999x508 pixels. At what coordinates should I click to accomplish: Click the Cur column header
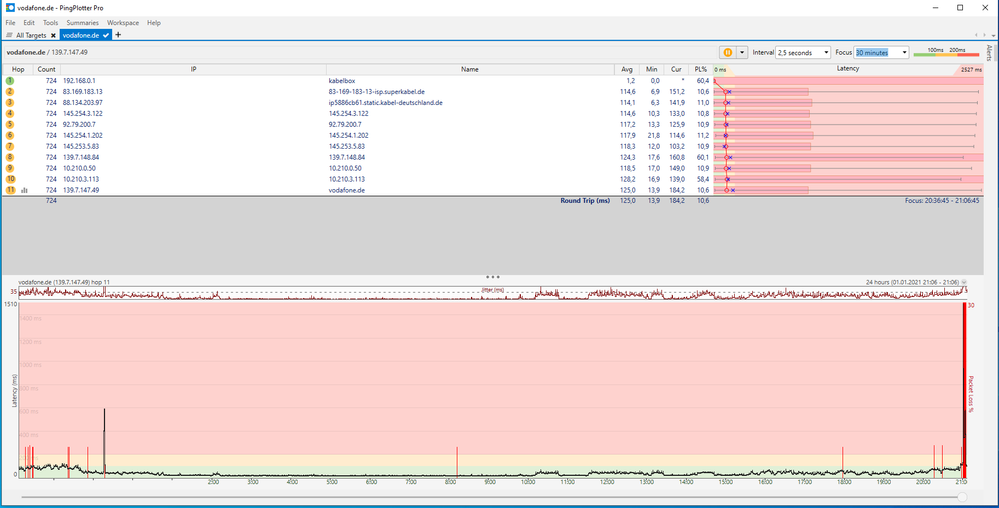[x=676, y=69]
